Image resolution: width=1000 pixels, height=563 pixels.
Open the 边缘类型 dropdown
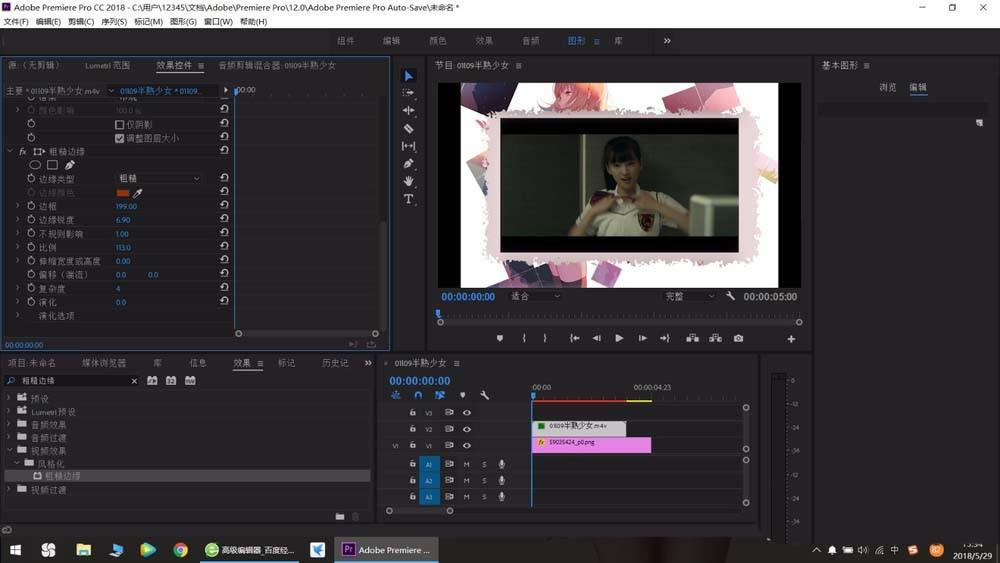[x=158, y=178]
